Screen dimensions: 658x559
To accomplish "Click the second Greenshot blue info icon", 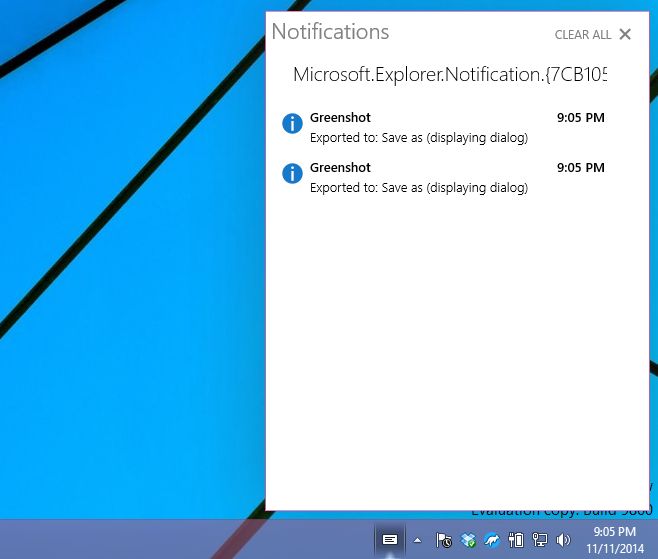I will [x=292, y=173].
